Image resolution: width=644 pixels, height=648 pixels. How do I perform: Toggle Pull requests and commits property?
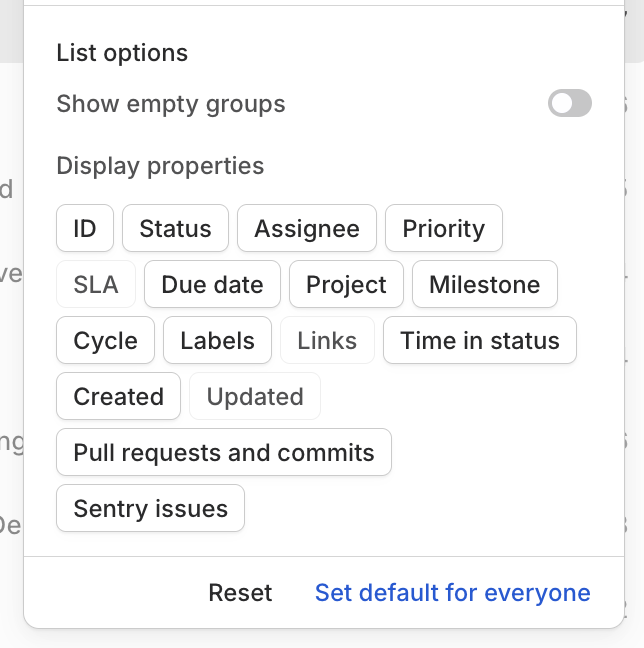click(224, 453)
